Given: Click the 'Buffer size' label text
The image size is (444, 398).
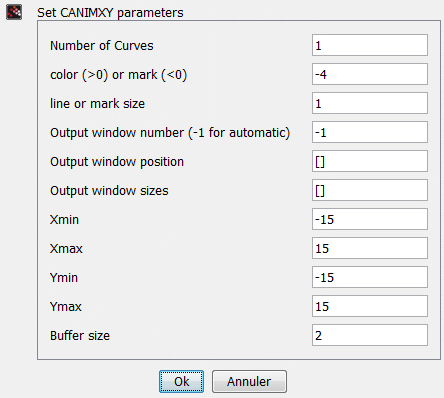Looking at the screenshot, I should [x=80, y=335].
